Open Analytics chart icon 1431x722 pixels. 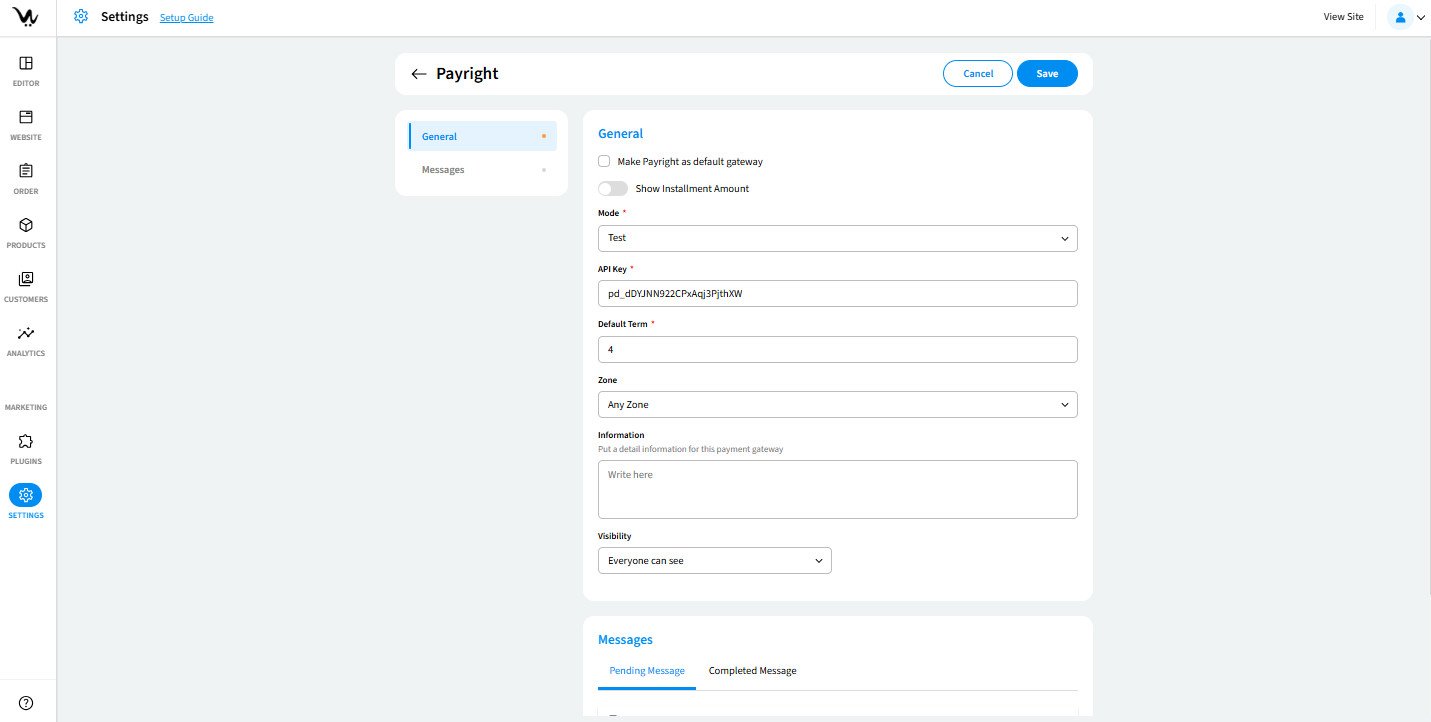(26, 334)
